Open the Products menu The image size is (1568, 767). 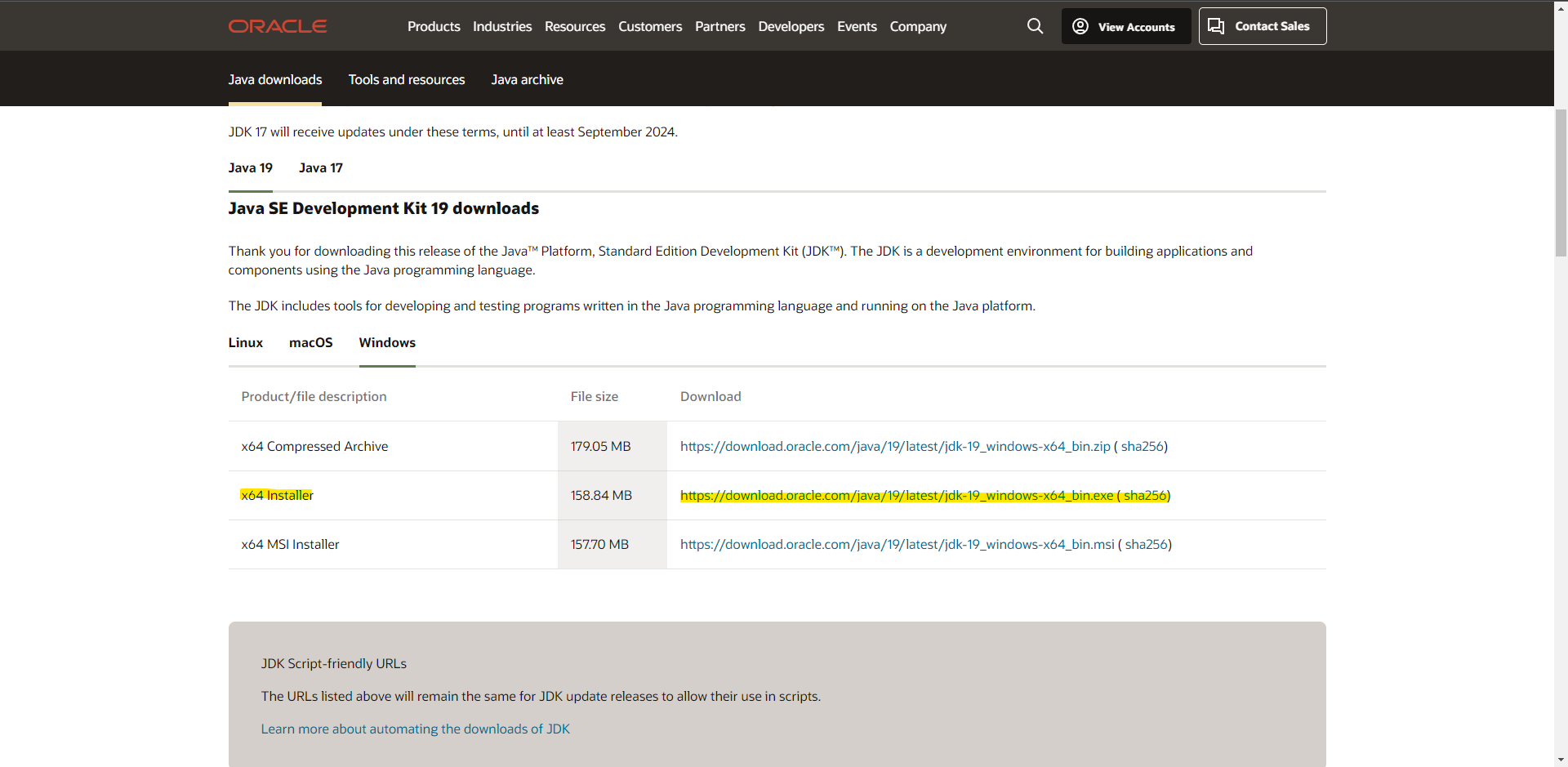434,26
